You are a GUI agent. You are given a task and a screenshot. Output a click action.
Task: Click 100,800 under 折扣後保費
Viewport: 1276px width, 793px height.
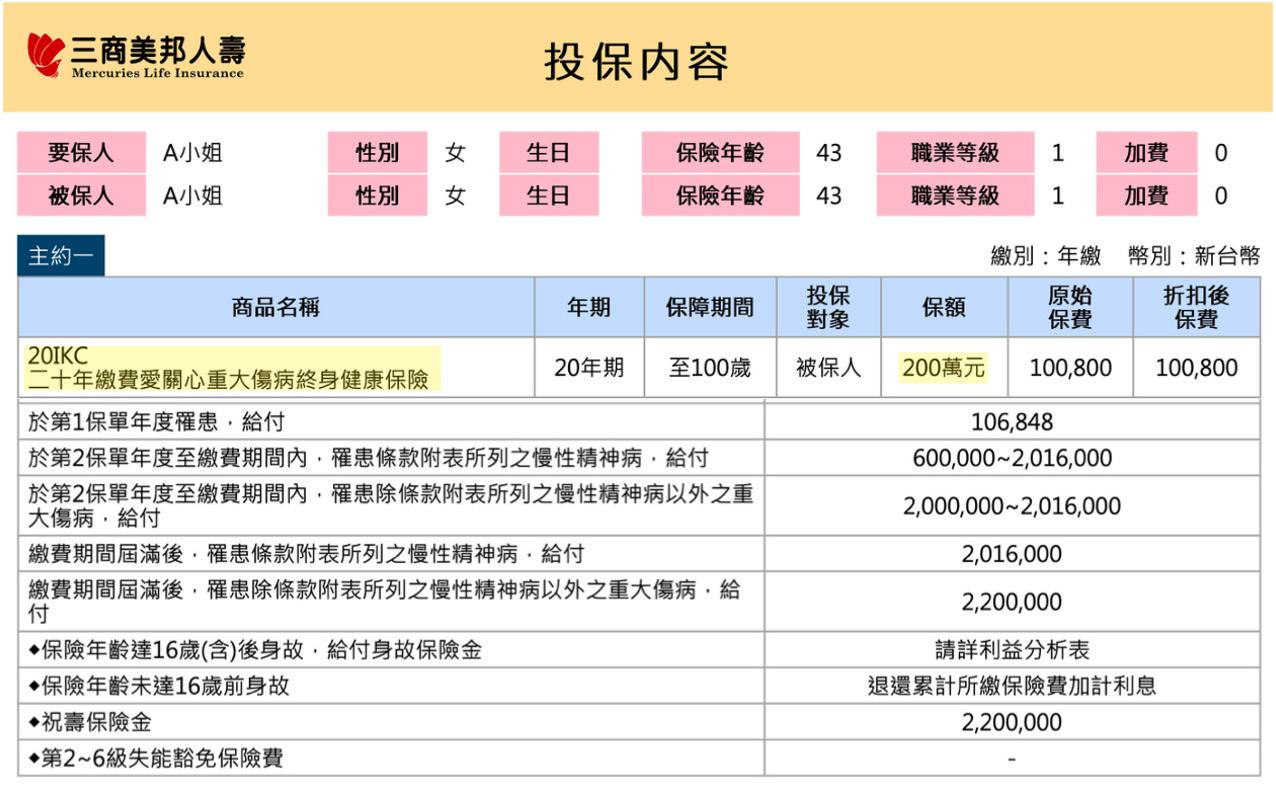point(1196,368)
